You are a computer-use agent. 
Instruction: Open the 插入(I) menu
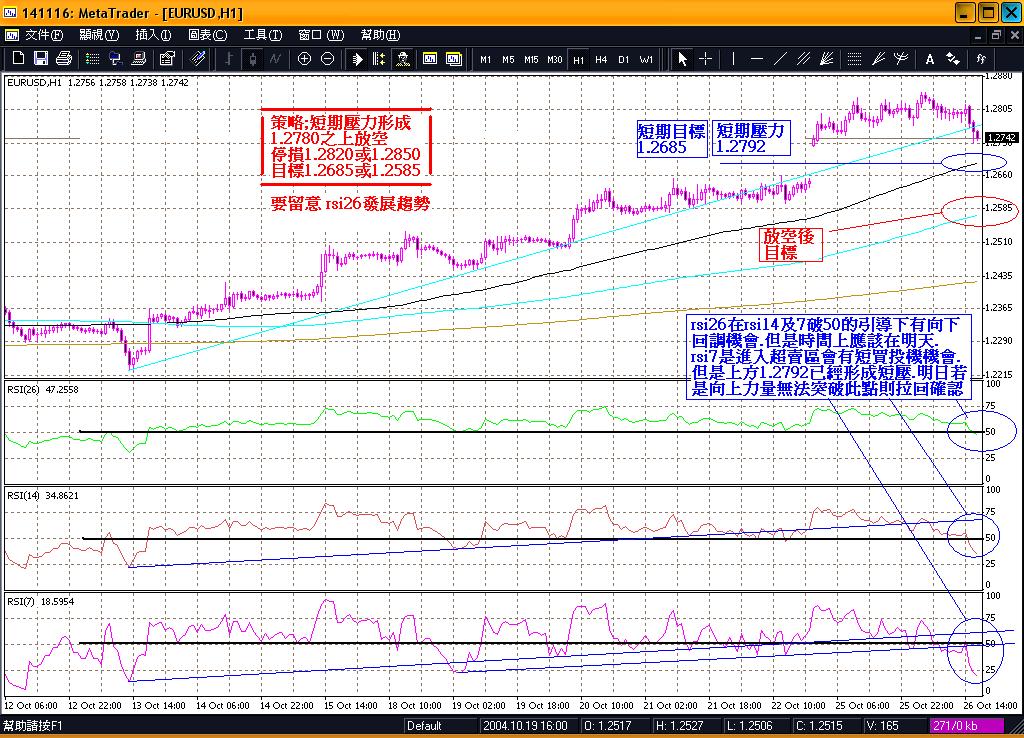(x=153, y=35)
